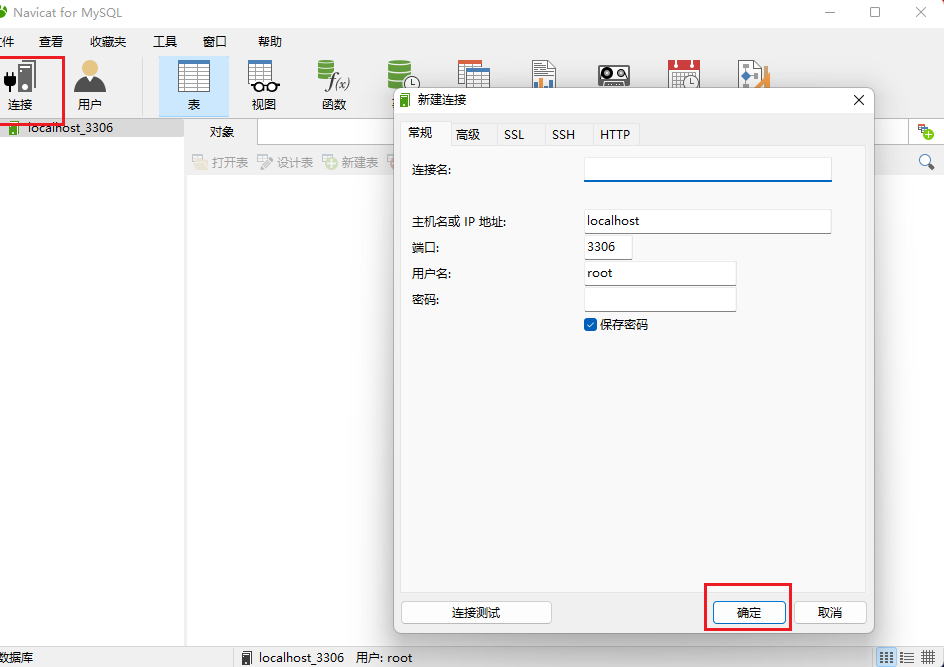Open the 工具 menu
This screenshot has height=667, width=944.
165,41
